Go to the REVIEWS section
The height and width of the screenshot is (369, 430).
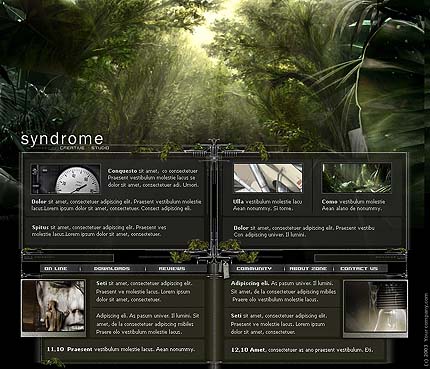tap(172, 268)
